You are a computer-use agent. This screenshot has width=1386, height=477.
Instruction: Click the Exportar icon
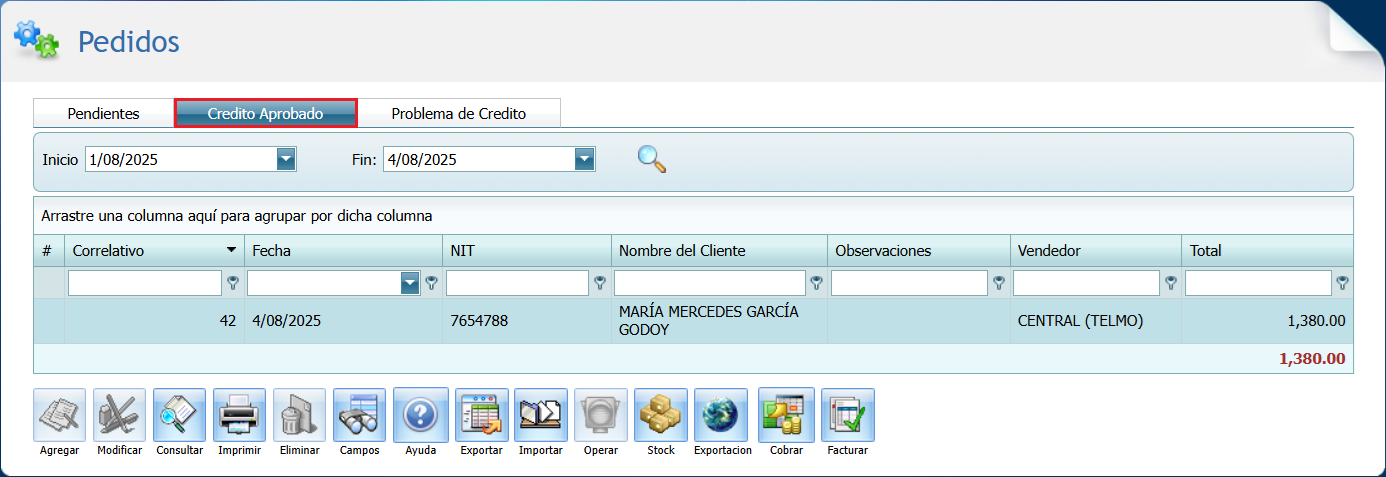coord(481,415)
